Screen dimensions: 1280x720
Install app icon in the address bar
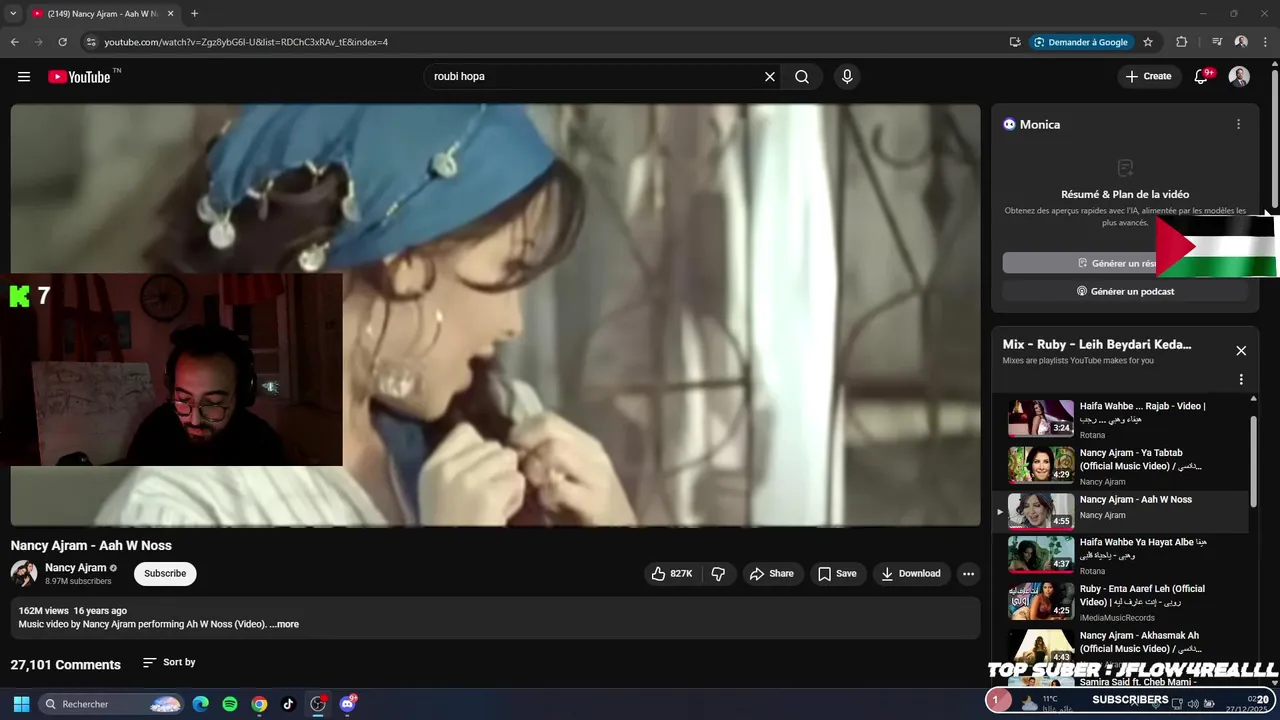tap(1015, 42)
